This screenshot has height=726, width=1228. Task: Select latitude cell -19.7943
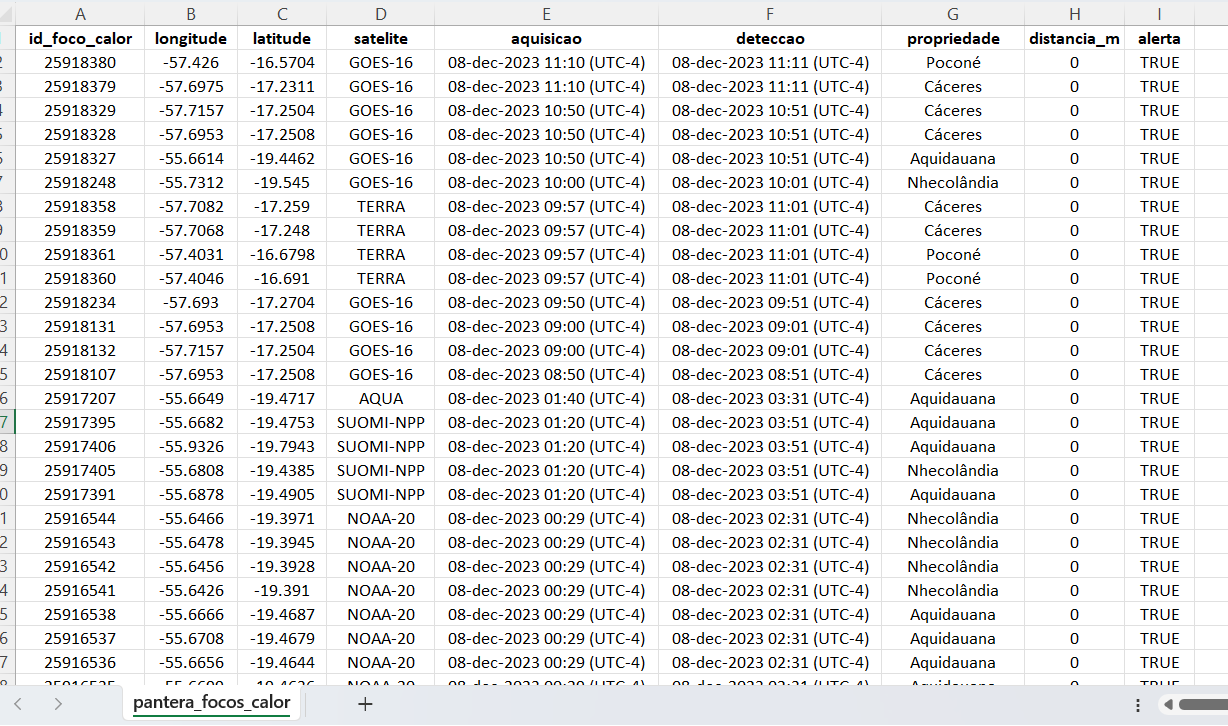(282, 446)
